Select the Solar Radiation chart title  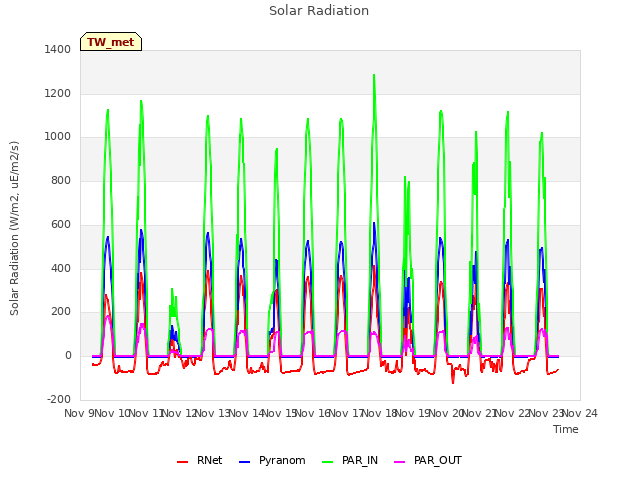pyautogui.click(x=319, y=11)
